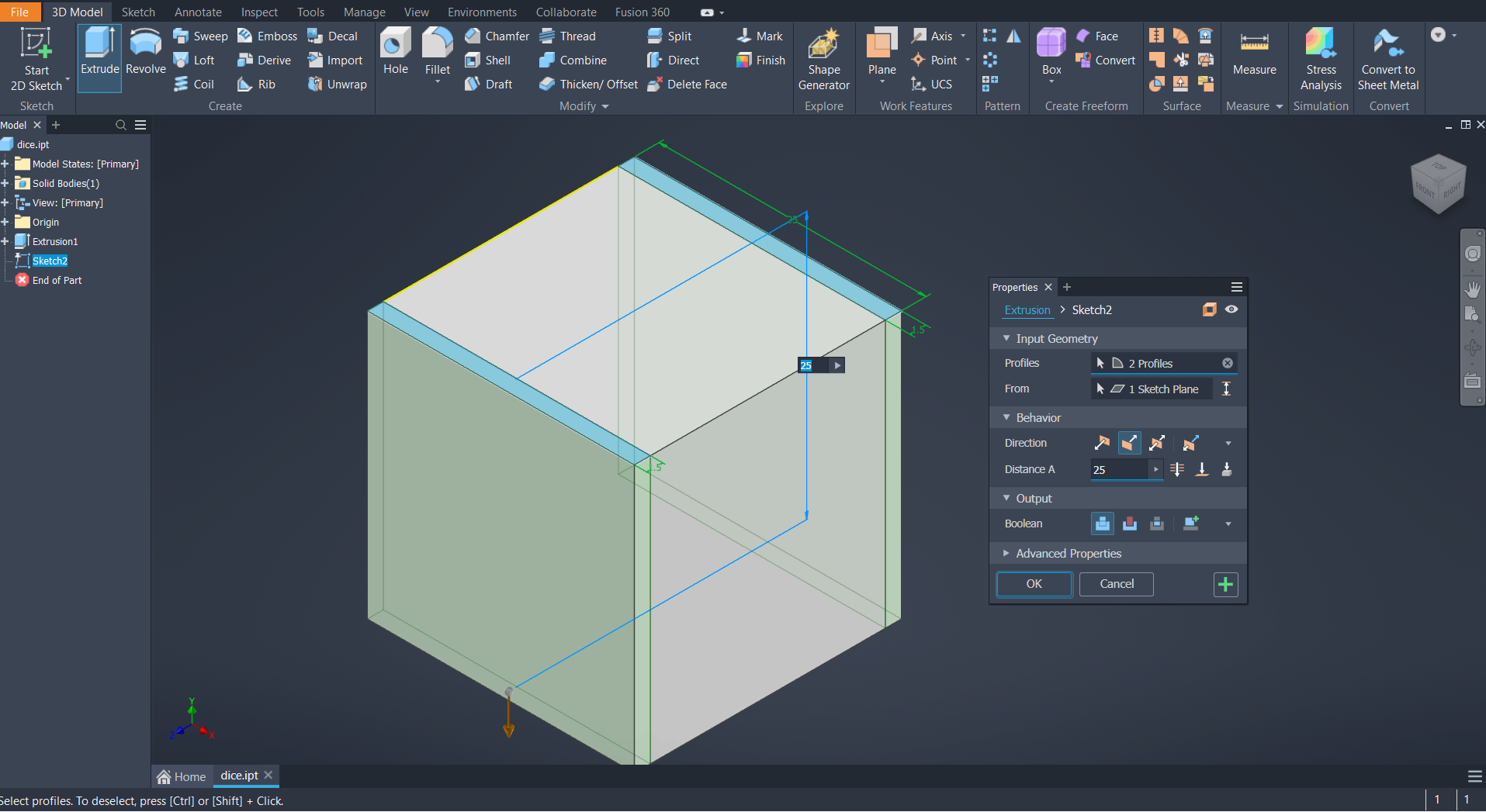Search the model browser
1486x812 pixels.
(x=120, y=125)
